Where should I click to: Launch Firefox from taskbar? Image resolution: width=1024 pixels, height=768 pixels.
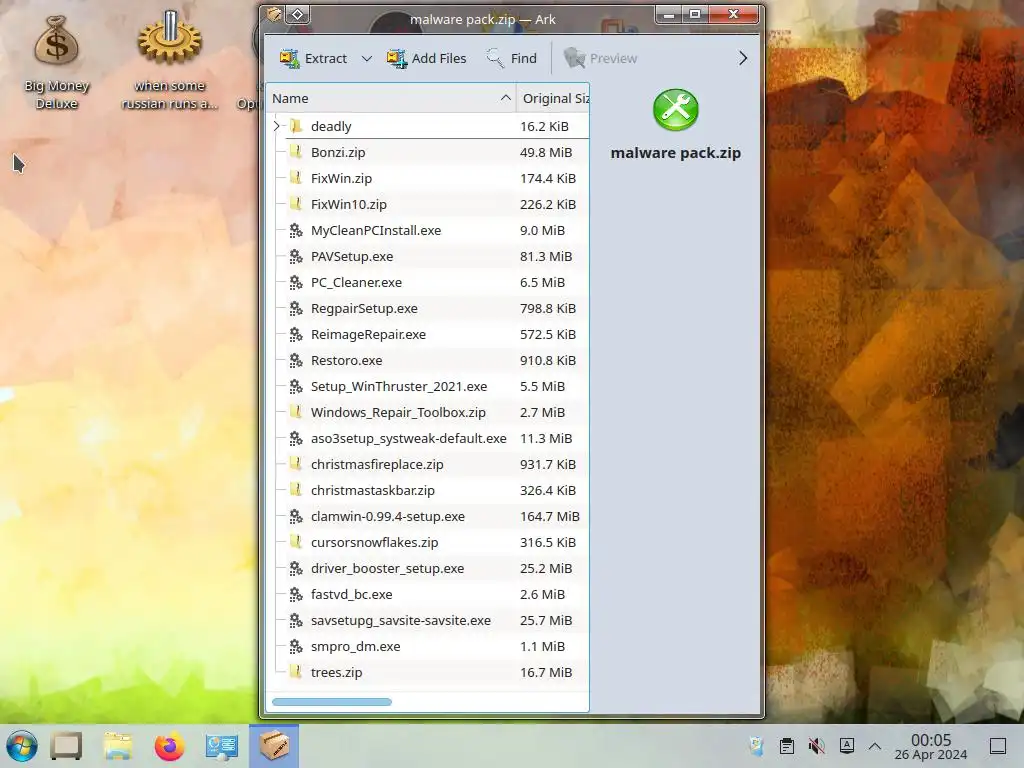coord(170,746)
